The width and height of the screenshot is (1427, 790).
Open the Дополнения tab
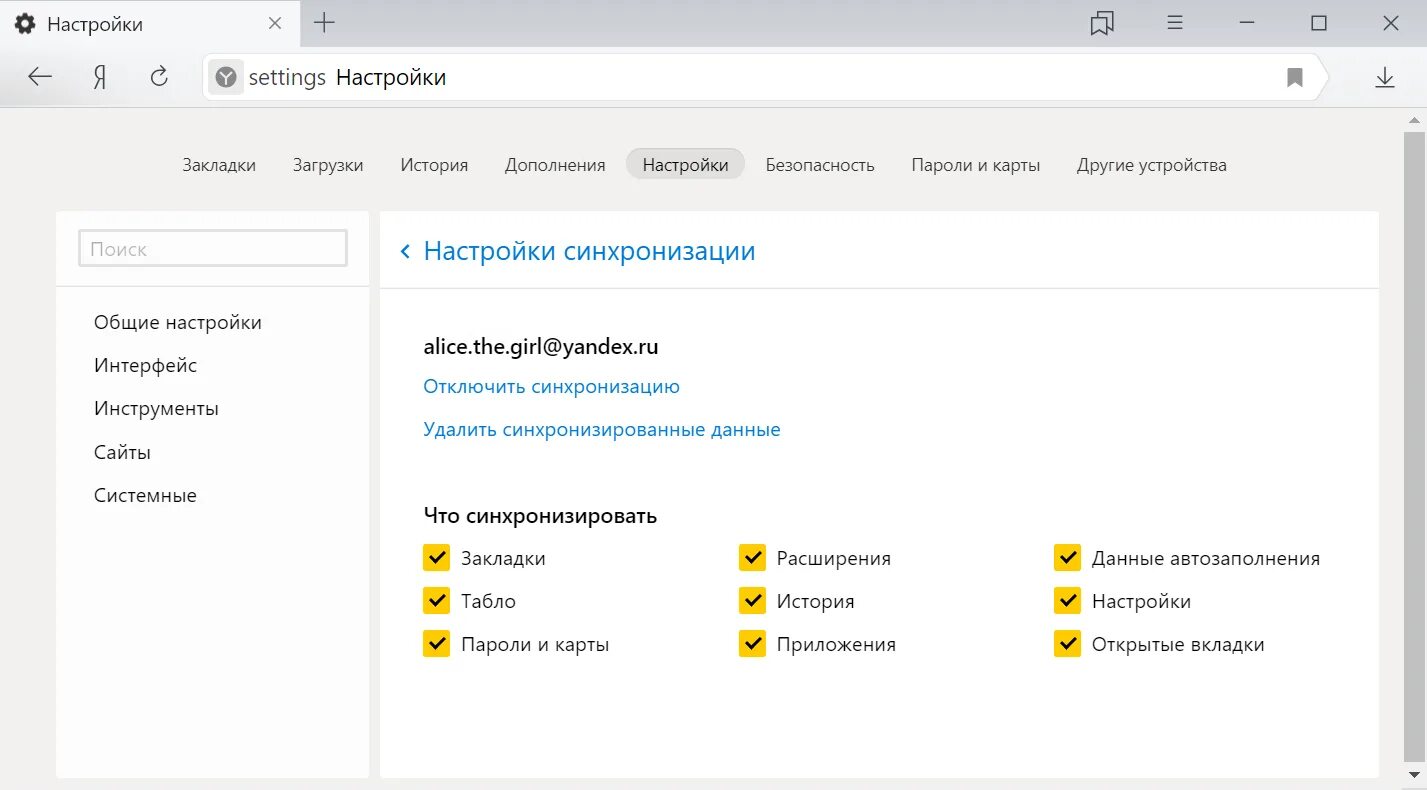[x=555, y=165]
